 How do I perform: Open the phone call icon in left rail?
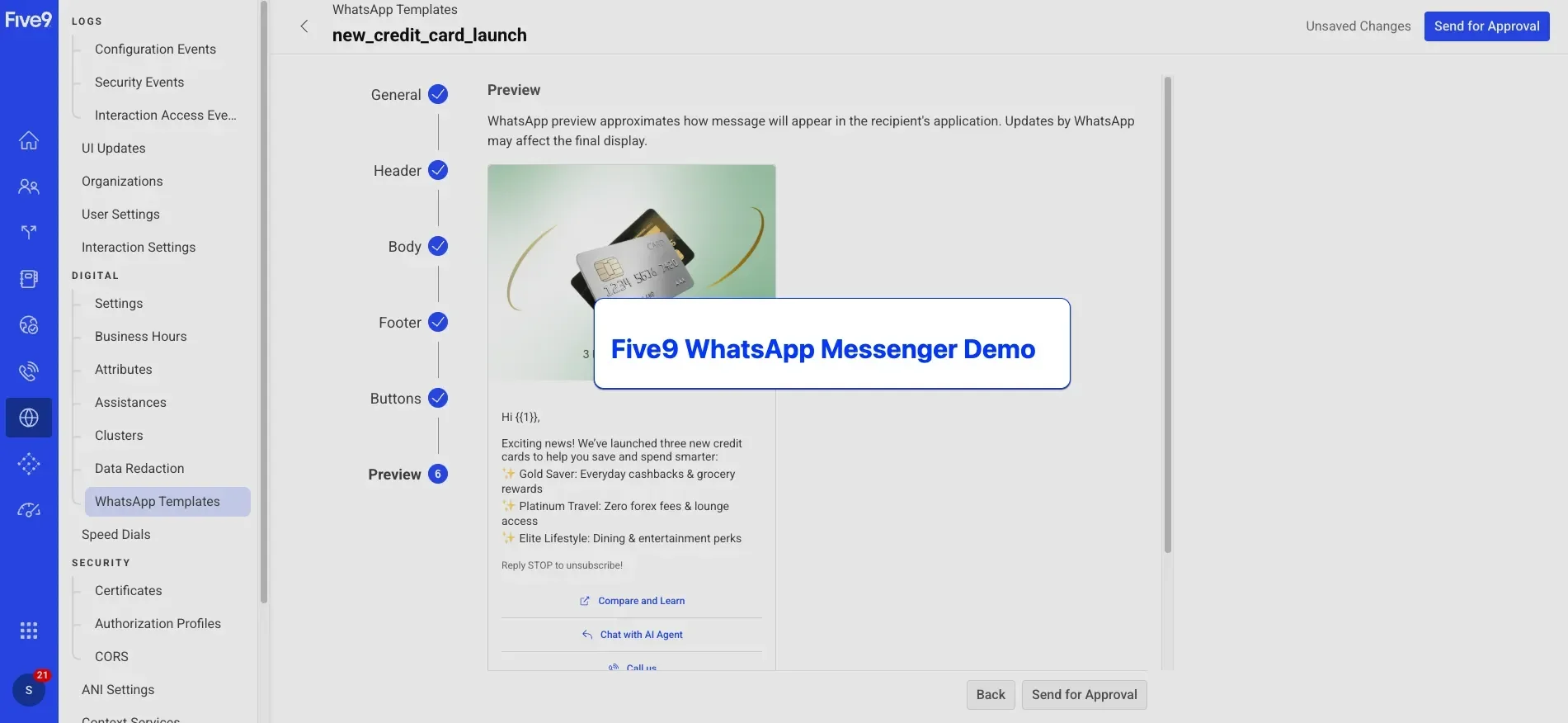click(x=29, y=371)
